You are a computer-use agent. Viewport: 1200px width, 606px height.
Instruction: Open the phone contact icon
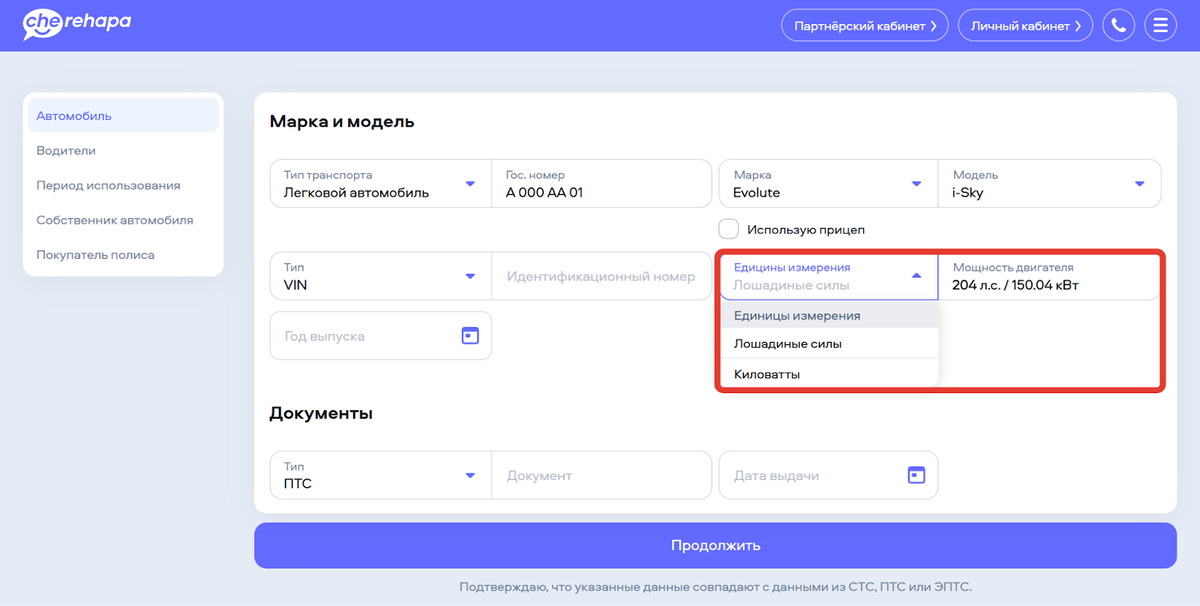coord(1119,26)
